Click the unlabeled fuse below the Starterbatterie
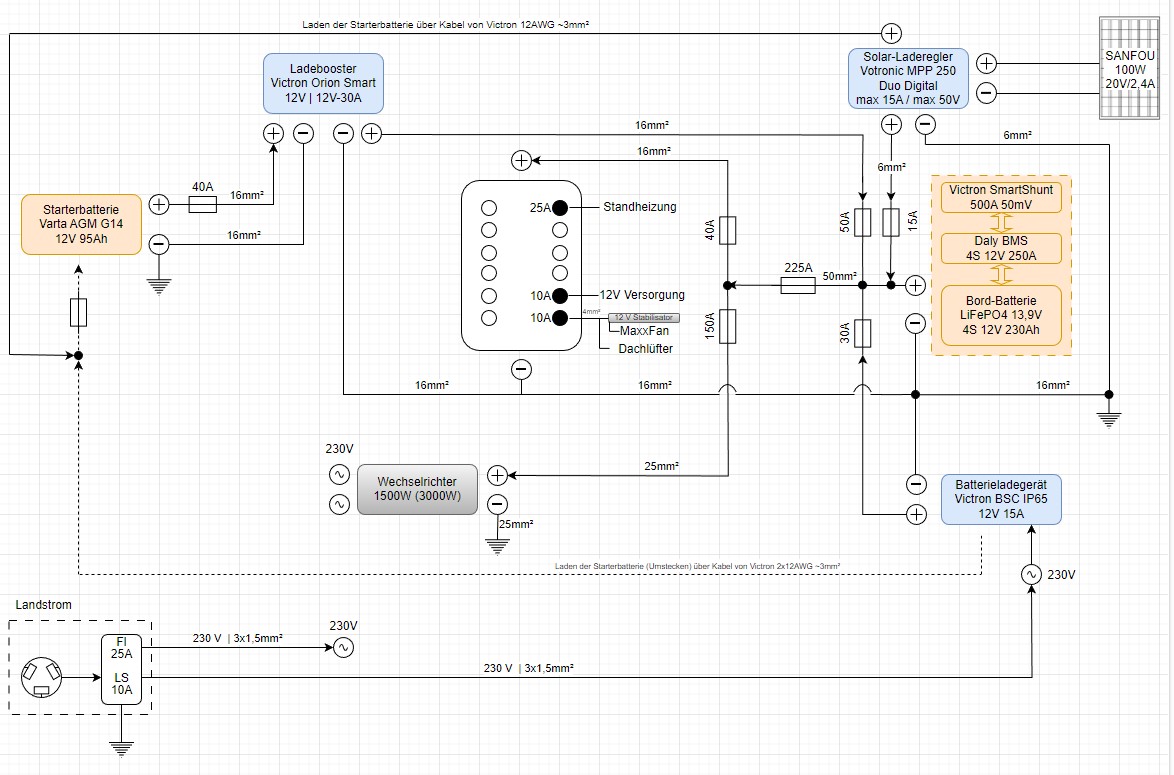1174x775 pixels. (79, 312)
